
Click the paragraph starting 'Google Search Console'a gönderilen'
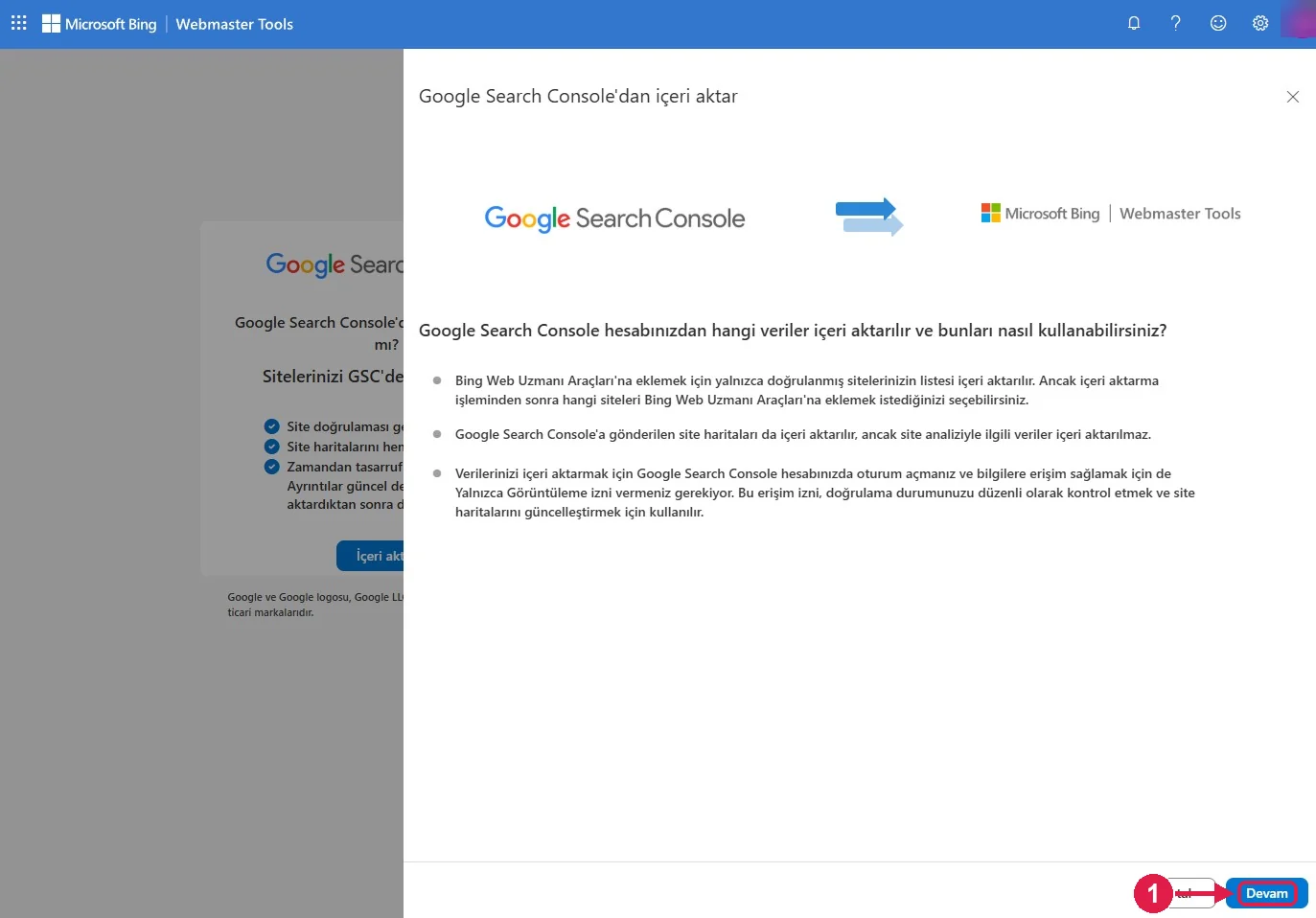(x=803, y=434)
